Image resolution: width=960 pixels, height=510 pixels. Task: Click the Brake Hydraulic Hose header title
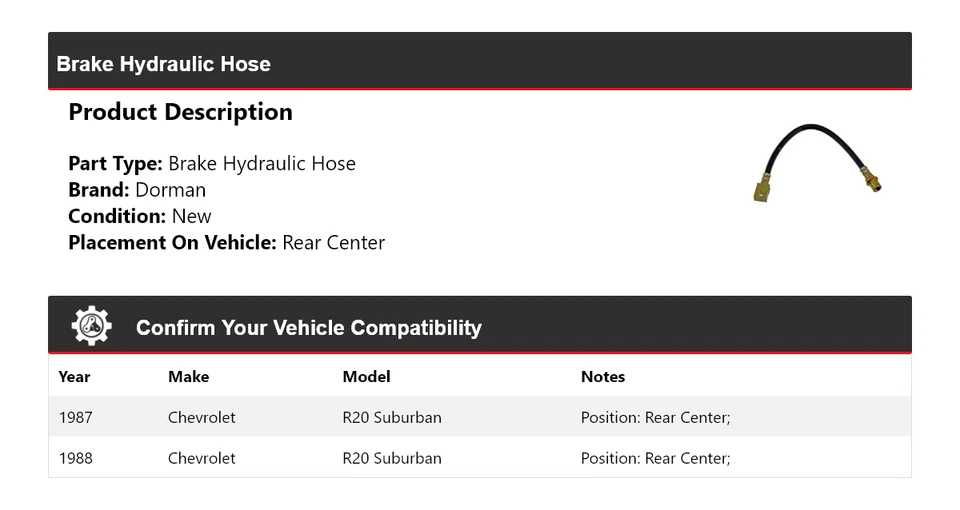[164, 64]
